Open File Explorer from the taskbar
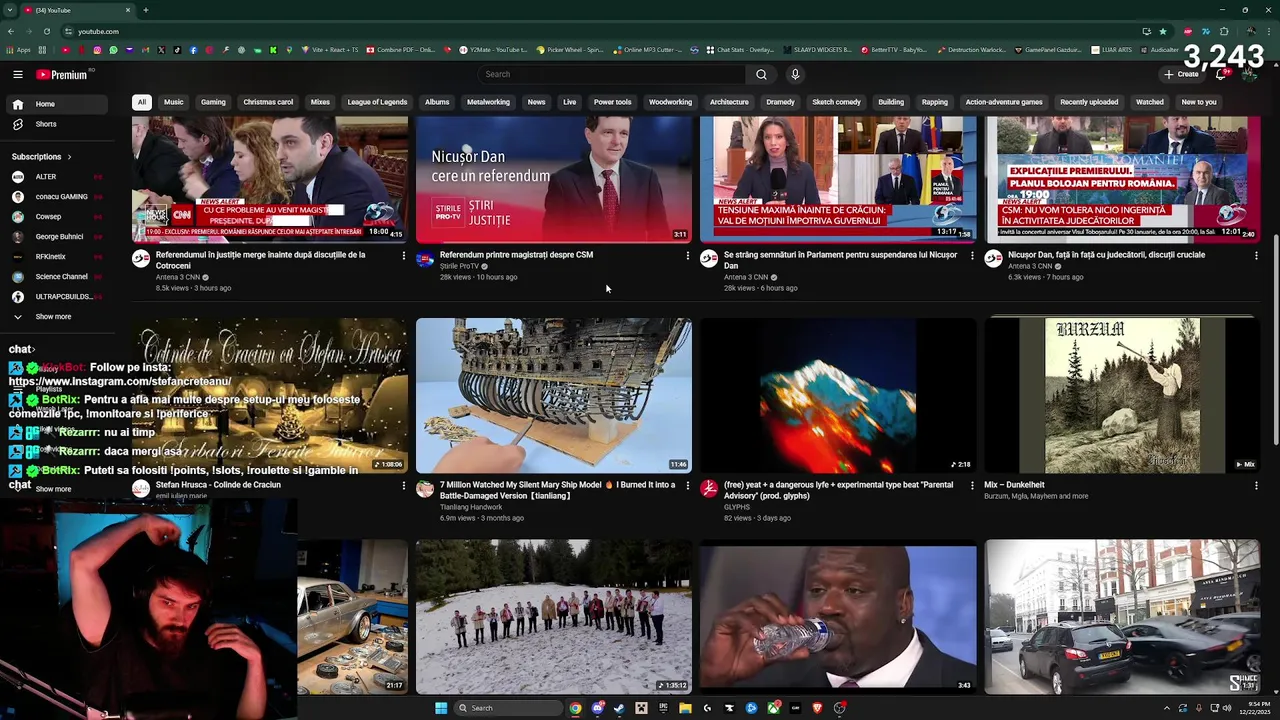 pyautogui.click(x=685, y=708)
